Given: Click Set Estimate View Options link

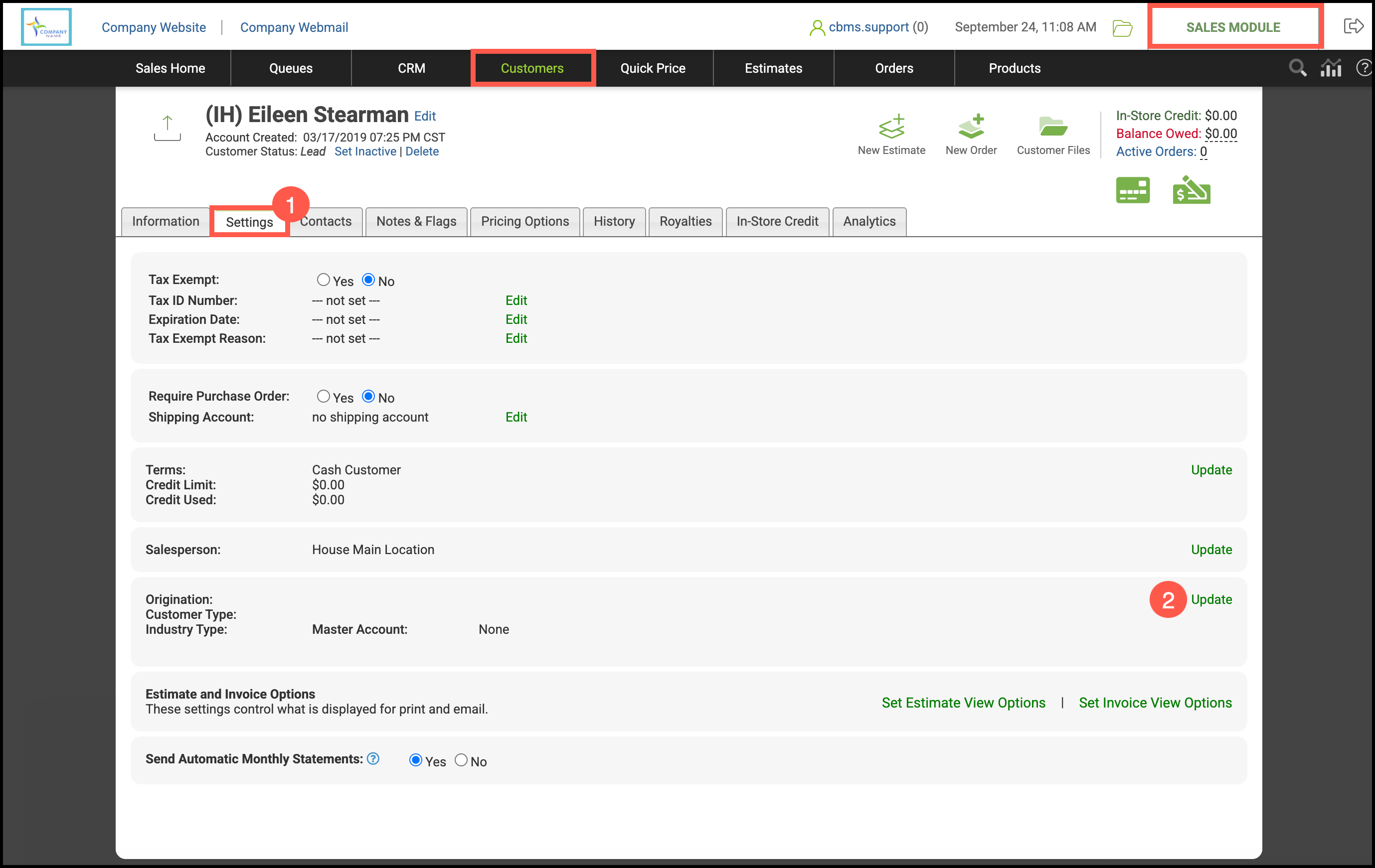Looking at the screenshot, I should pyautogui.click(x=963, y=703).
